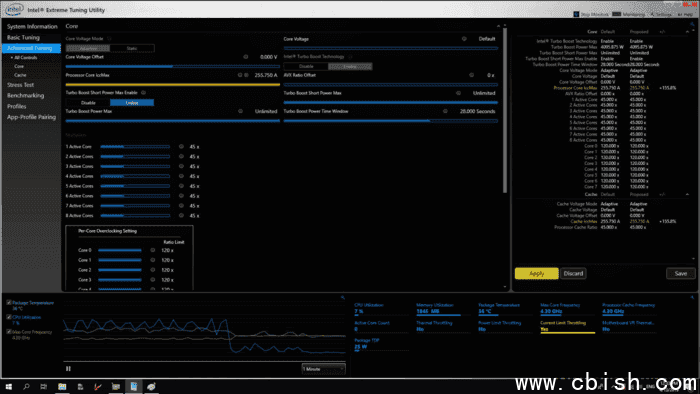The image size is (700, 394).
Task: Set Core Voltage Mode to Static
Action: [x=132, y=48]
